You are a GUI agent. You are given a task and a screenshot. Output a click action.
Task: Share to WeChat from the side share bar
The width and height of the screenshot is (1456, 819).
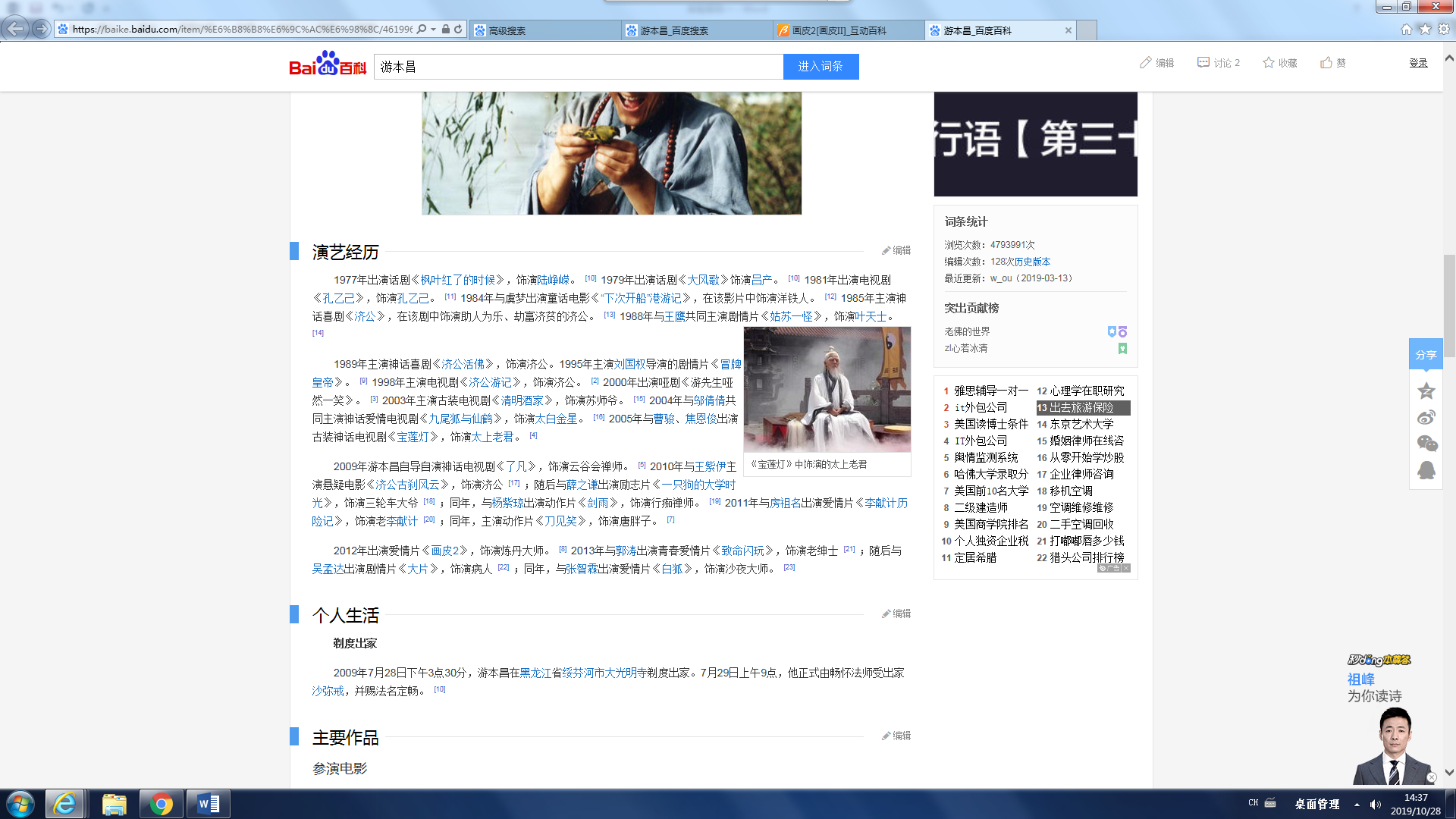pos(1426,444)
